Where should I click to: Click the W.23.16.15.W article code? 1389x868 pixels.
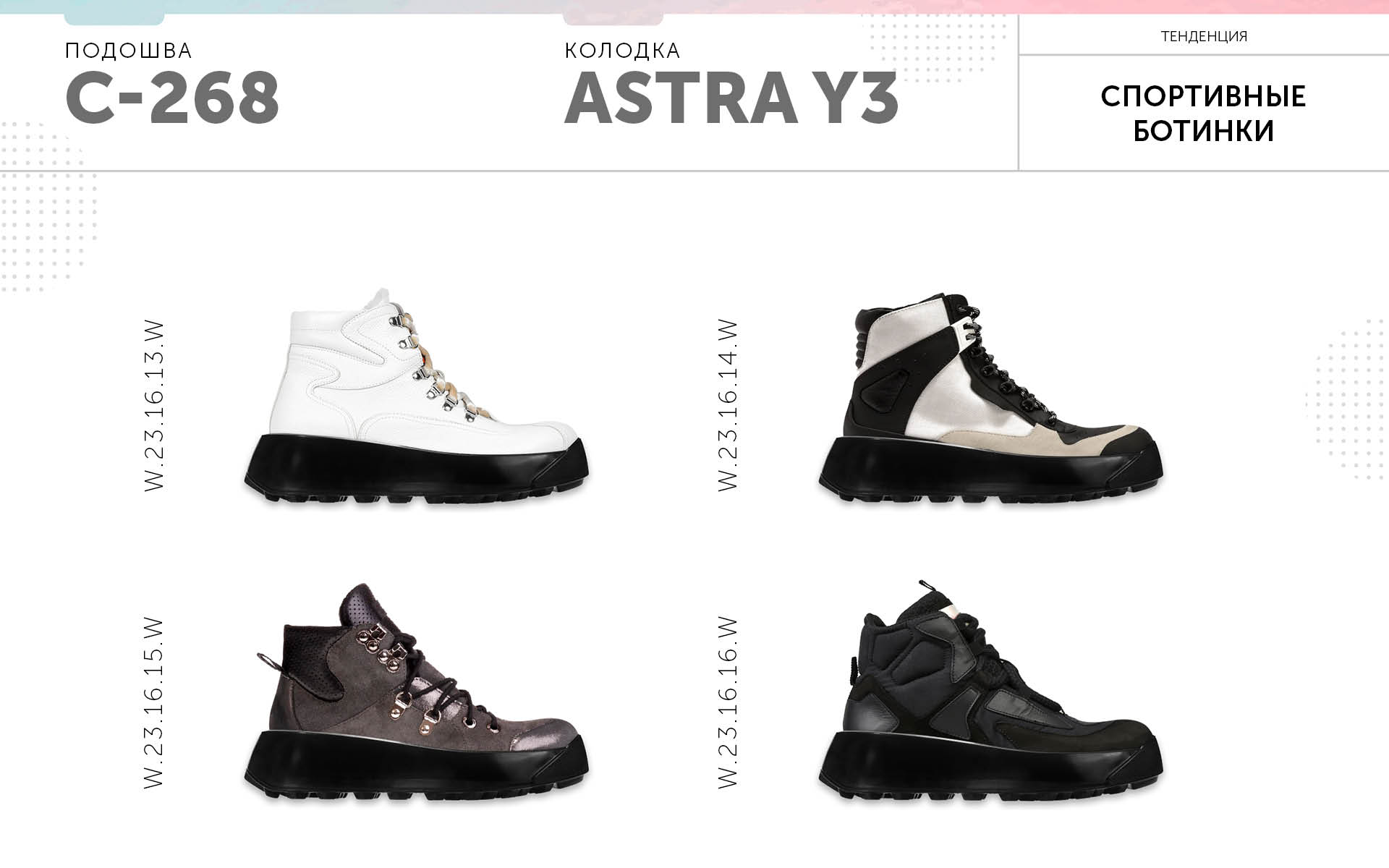155,702
